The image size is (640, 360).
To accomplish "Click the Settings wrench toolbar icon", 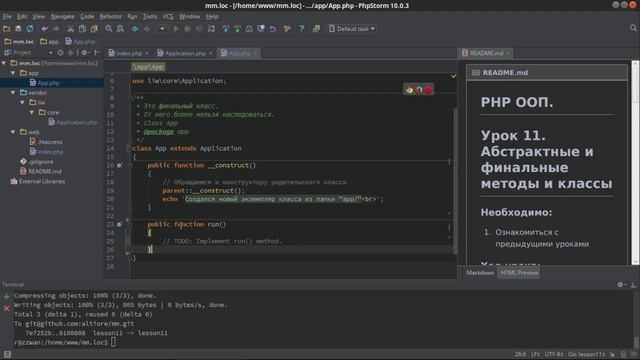I will click(x=287, y=29).
